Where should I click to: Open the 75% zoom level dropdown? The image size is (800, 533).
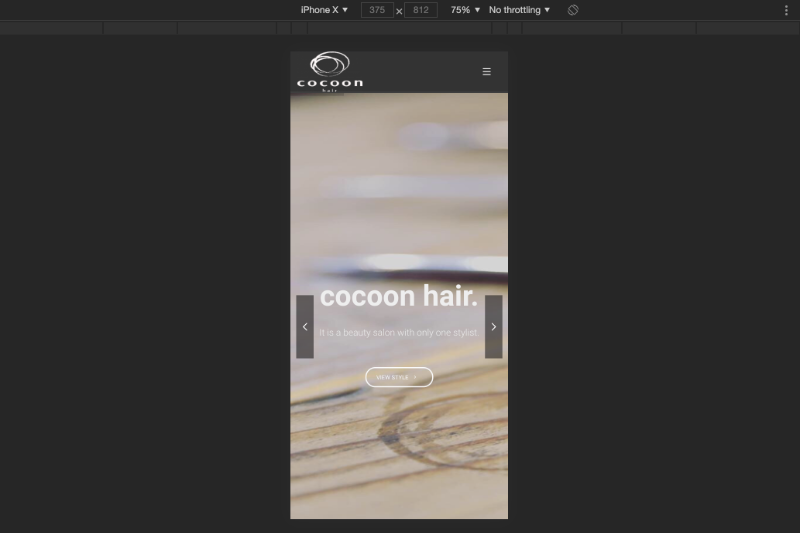(x=465, y=10)
